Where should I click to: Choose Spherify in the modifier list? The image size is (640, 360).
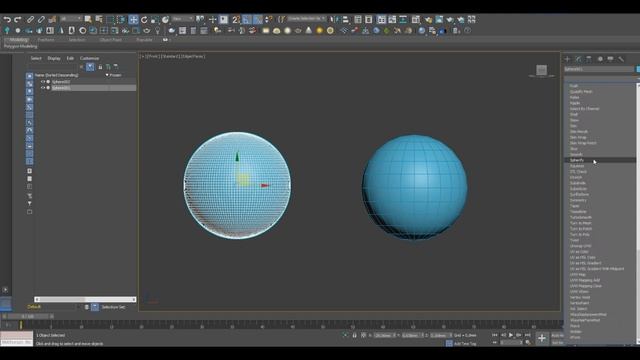[x=577, y=160]
